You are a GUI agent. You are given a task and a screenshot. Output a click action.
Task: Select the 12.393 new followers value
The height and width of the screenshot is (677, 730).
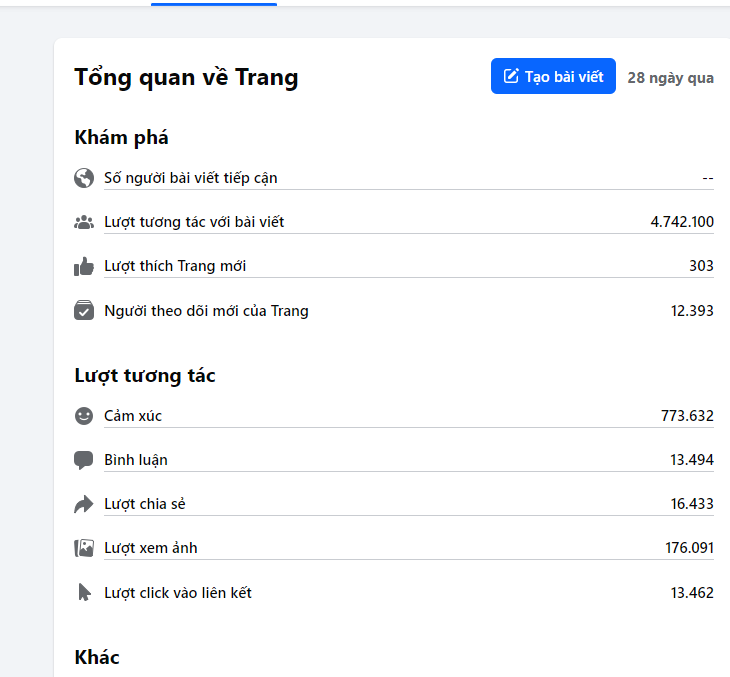pos(692,311)
